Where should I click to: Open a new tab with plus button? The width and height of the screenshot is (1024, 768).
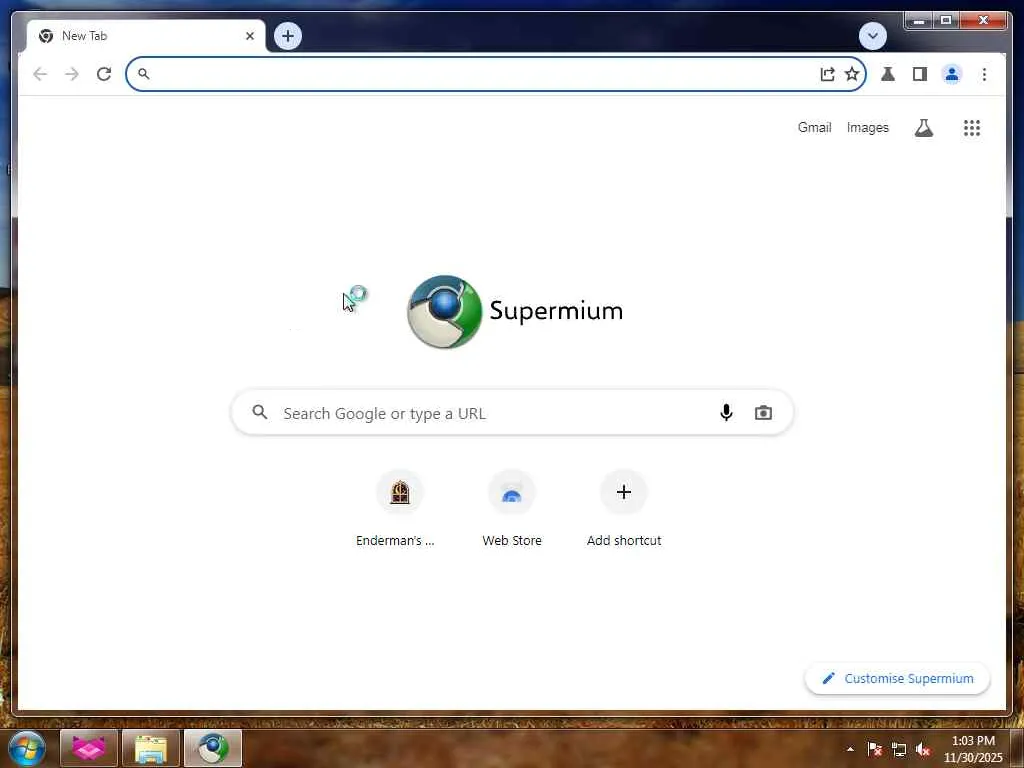point(288,36)
